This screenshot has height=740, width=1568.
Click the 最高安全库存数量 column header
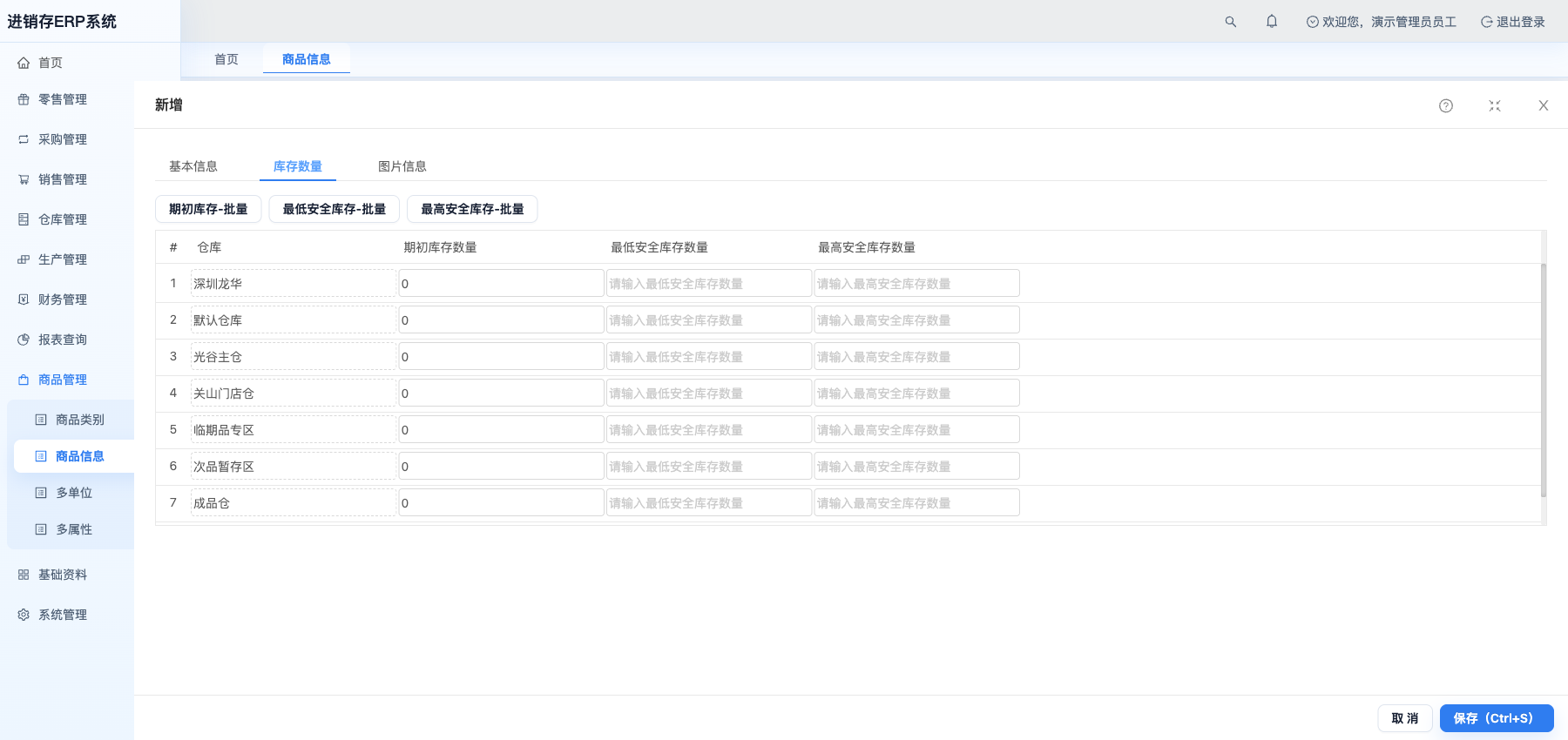tap(867, 247)
